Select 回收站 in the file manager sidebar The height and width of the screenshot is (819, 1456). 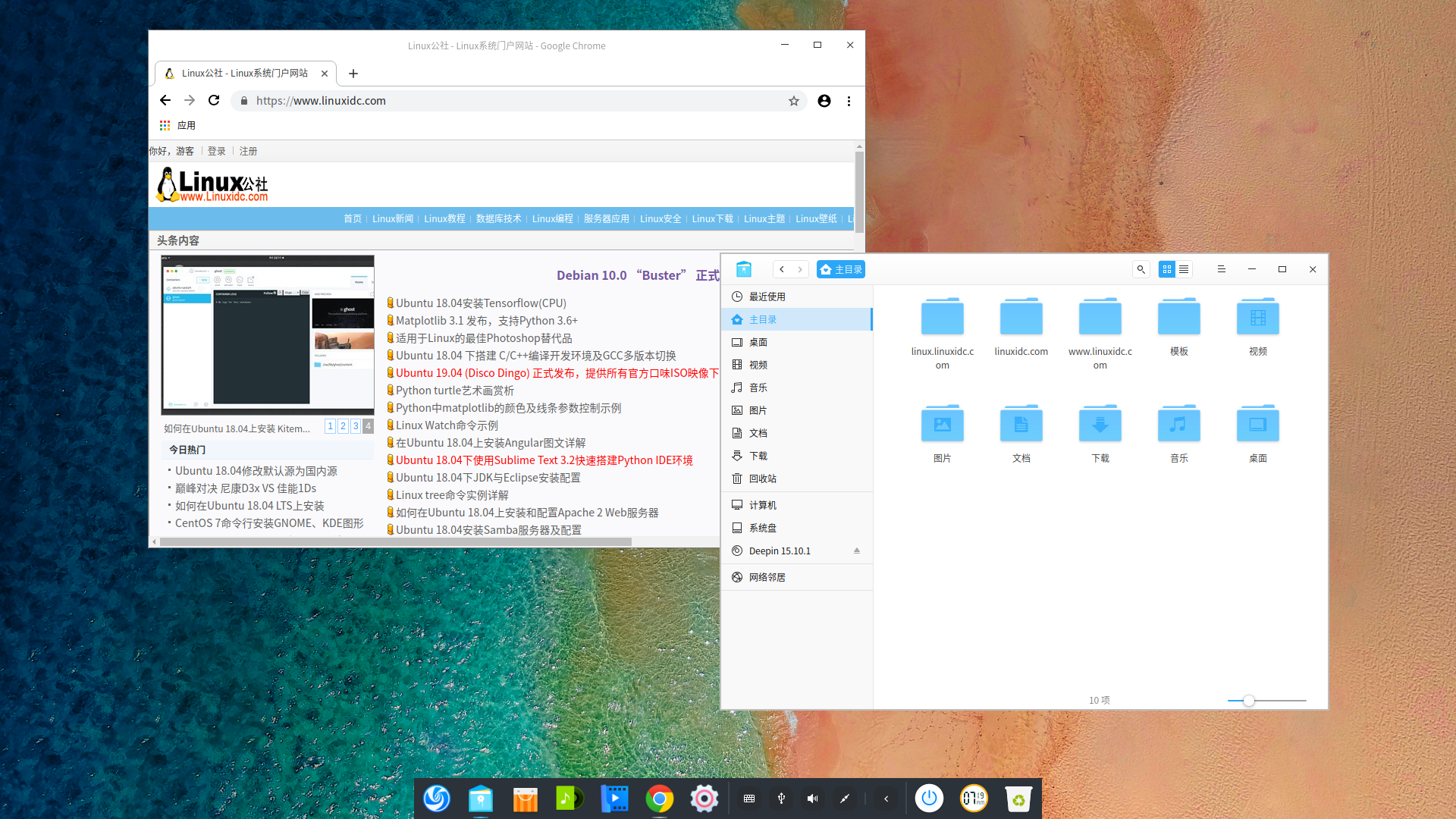tap(796, 479)
